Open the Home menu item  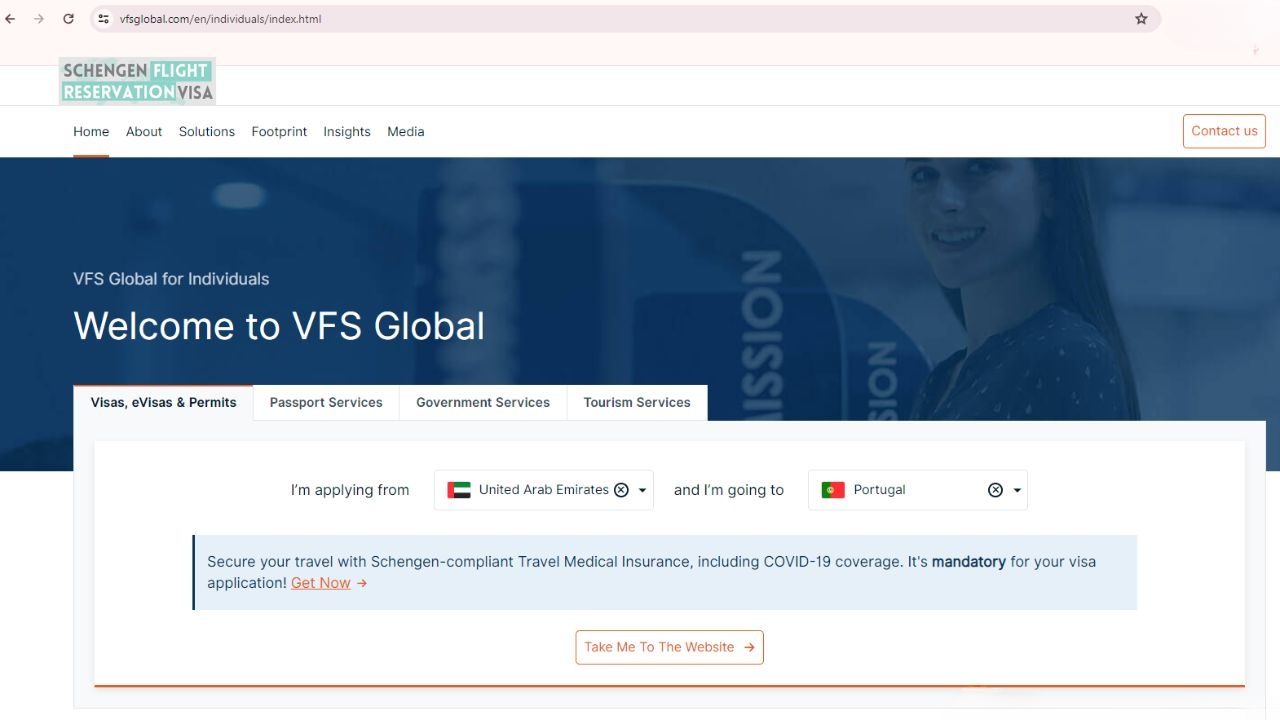[91, 131]
